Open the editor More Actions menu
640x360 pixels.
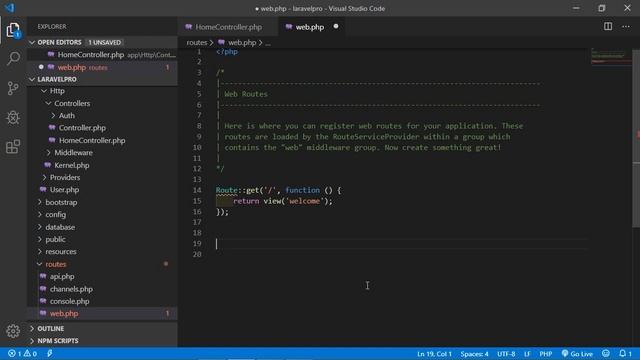[626, 27]
